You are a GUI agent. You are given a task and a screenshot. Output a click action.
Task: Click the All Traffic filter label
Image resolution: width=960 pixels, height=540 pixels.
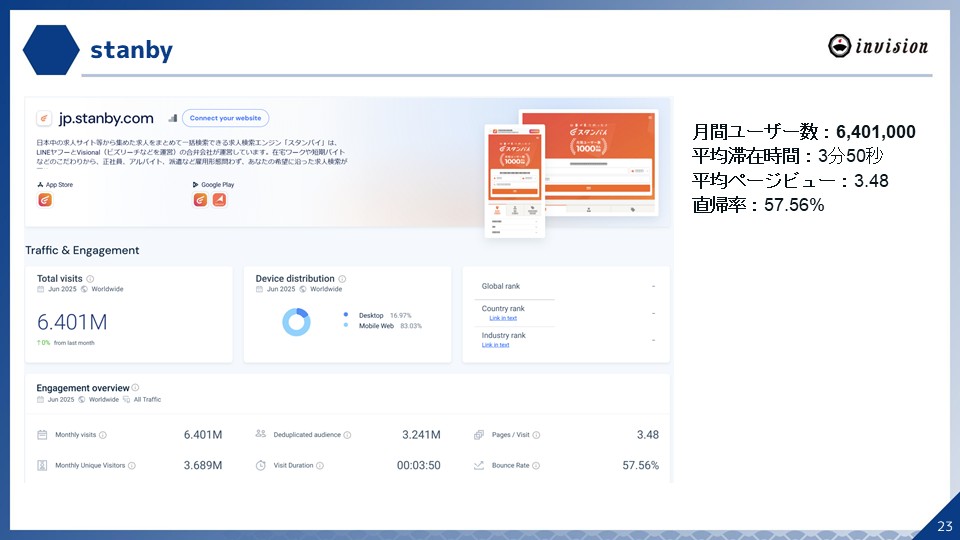click(x=148, y=400)
